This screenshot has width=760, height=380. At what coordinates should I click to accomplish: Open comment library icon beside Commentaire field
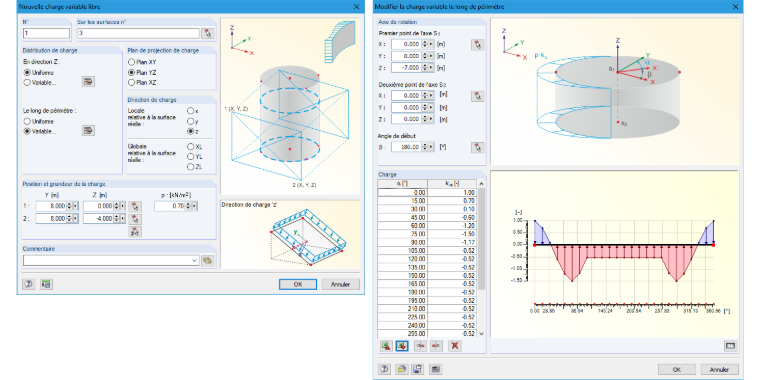pyautogui.click(x=208, y=260)
